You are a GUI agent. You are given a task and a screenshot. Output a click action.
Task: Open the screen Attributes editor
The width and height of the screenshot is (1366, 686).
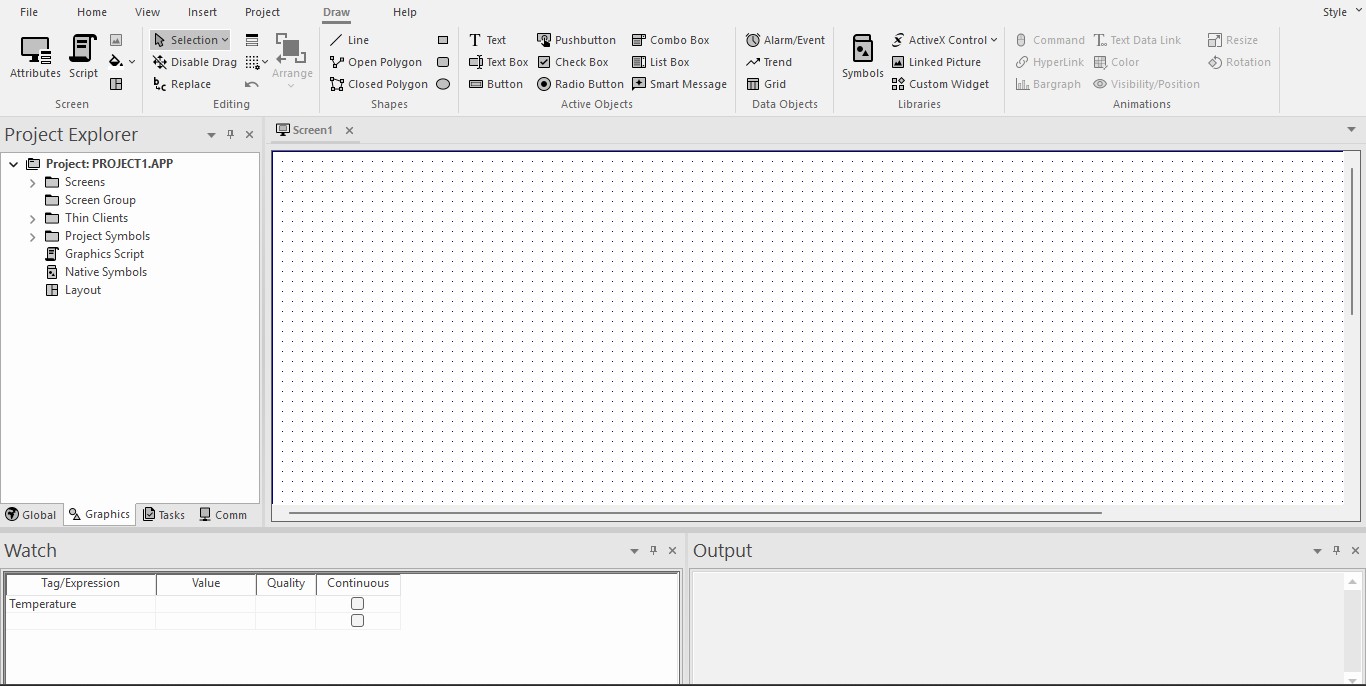35,58
